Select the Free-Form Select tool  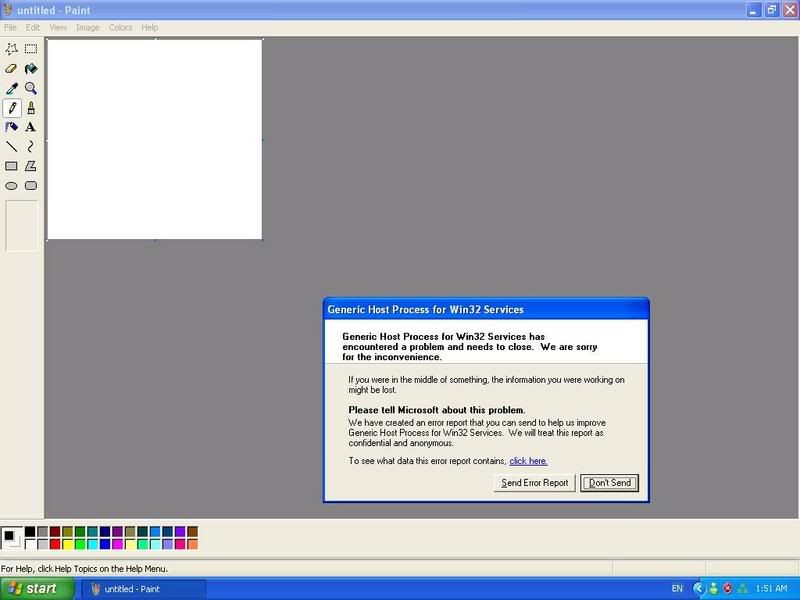tap(12, 49)
